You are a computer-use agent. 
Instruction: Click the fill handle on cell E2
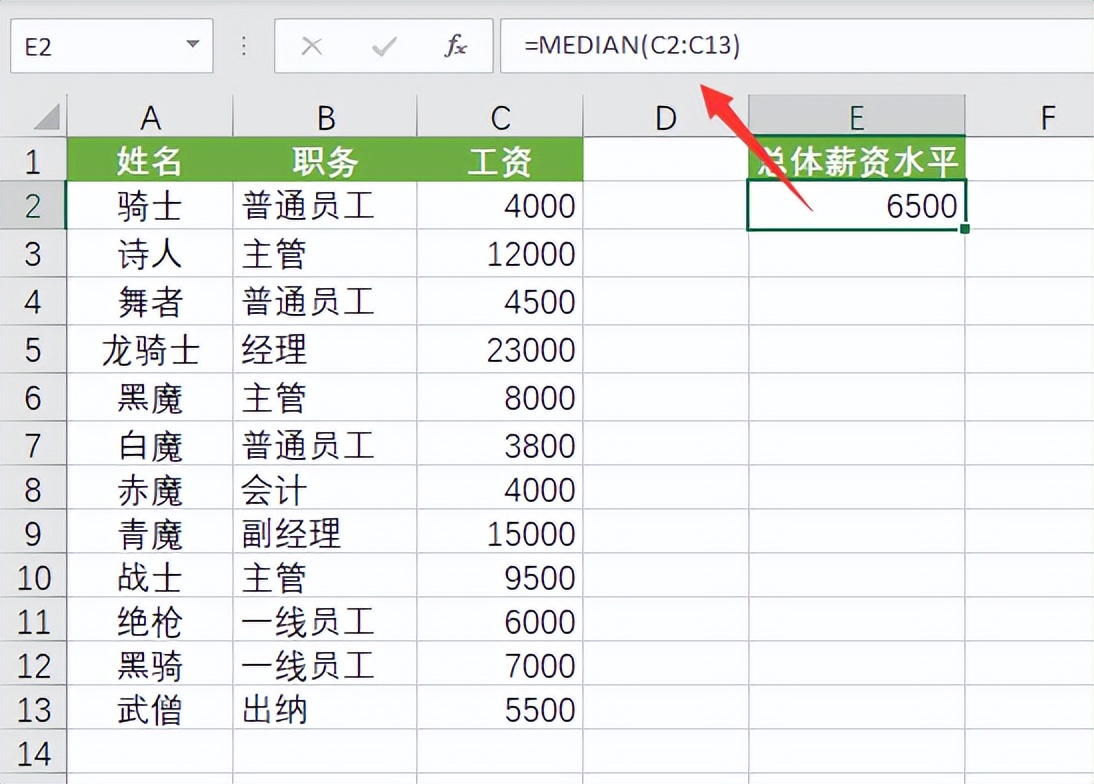[963, 229]
